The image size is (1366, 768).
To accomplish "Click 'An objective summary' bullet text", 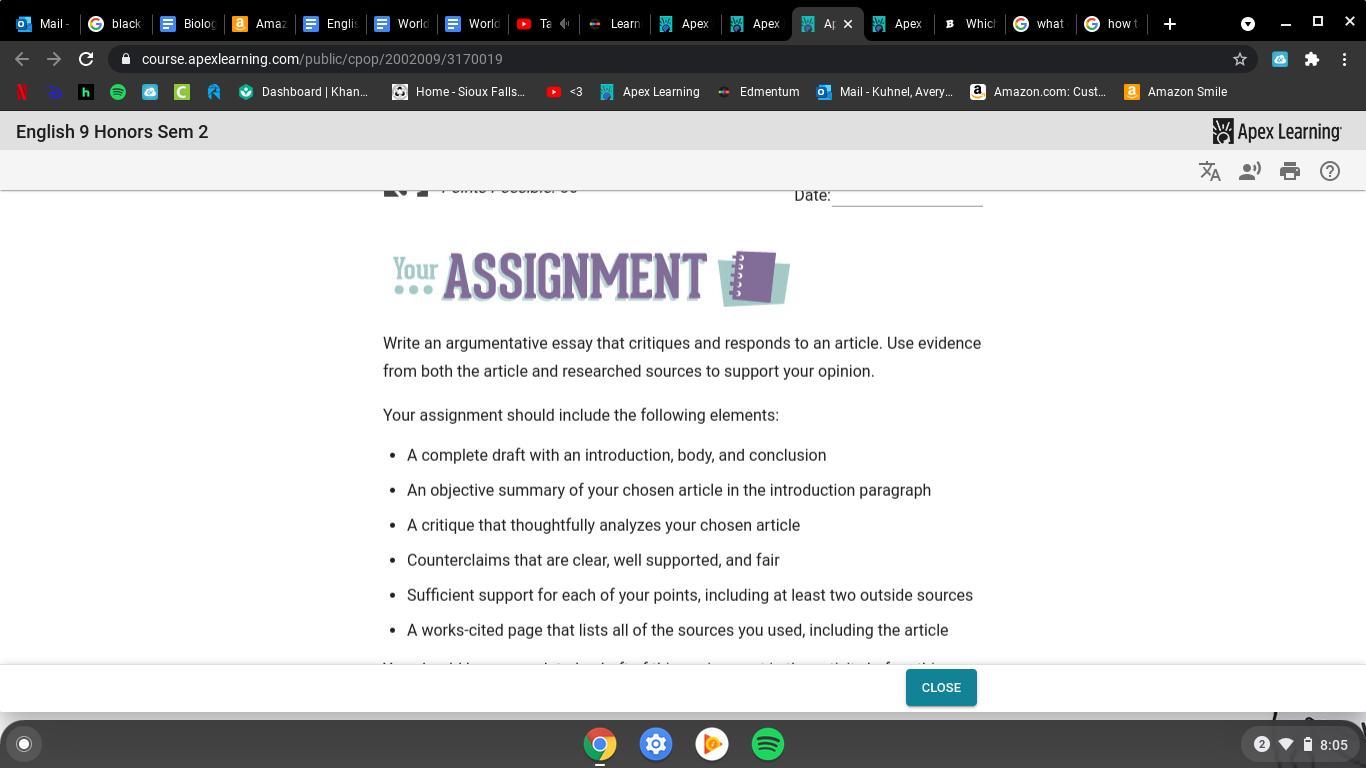I will tap(669, 490).
